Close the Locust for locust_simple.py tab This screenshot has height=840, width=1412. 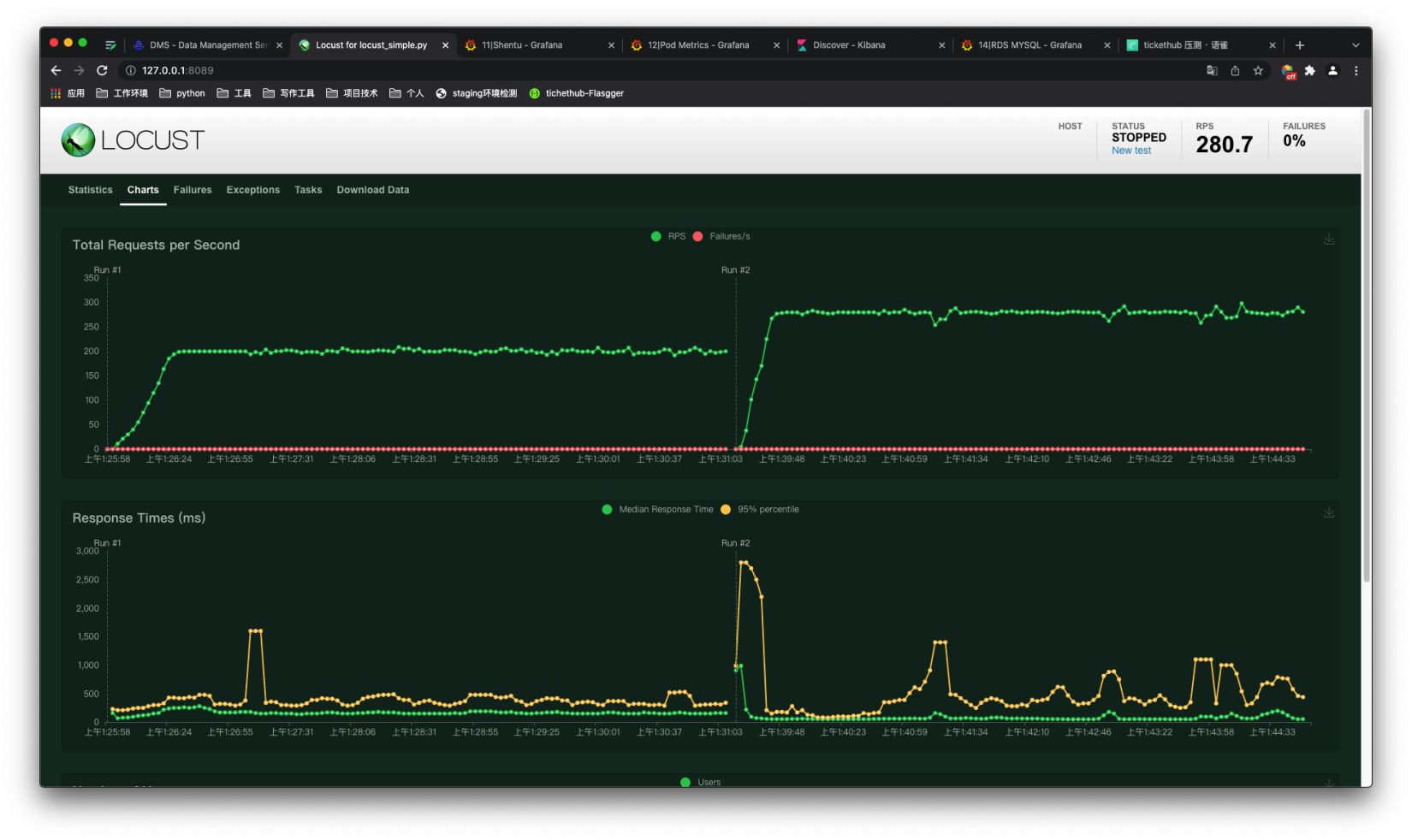pyautogui.click(x=445, y=45)
